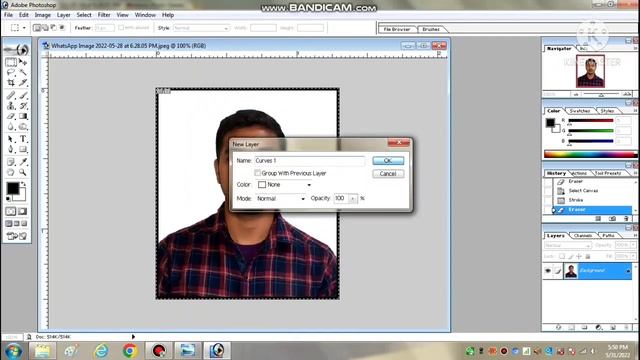Toggle lock transparent pixels in Layers

click(x=562, y=256)
